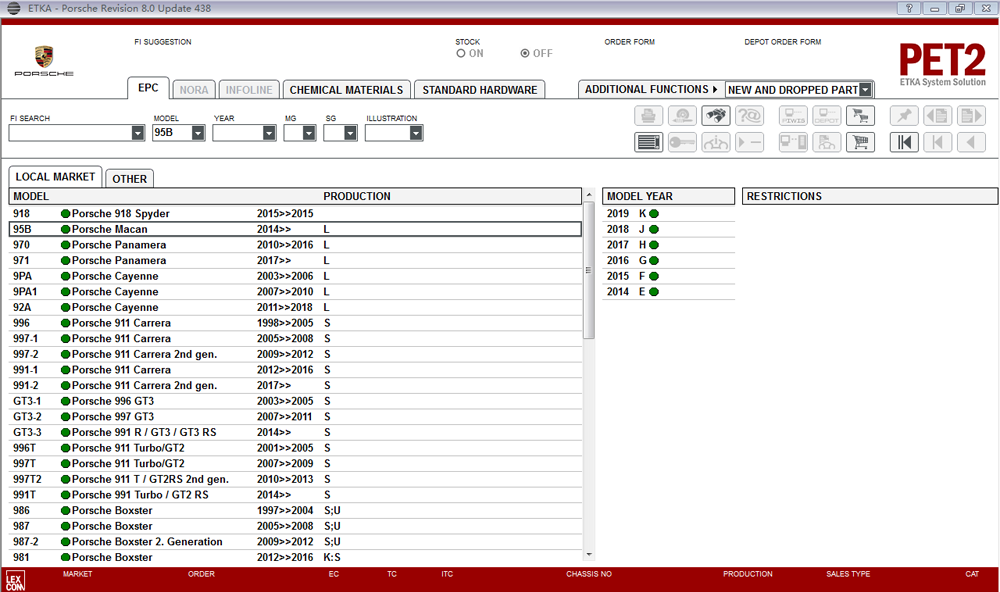Set STOCK to OFF

pyautogui.click(x=525, y=54)
